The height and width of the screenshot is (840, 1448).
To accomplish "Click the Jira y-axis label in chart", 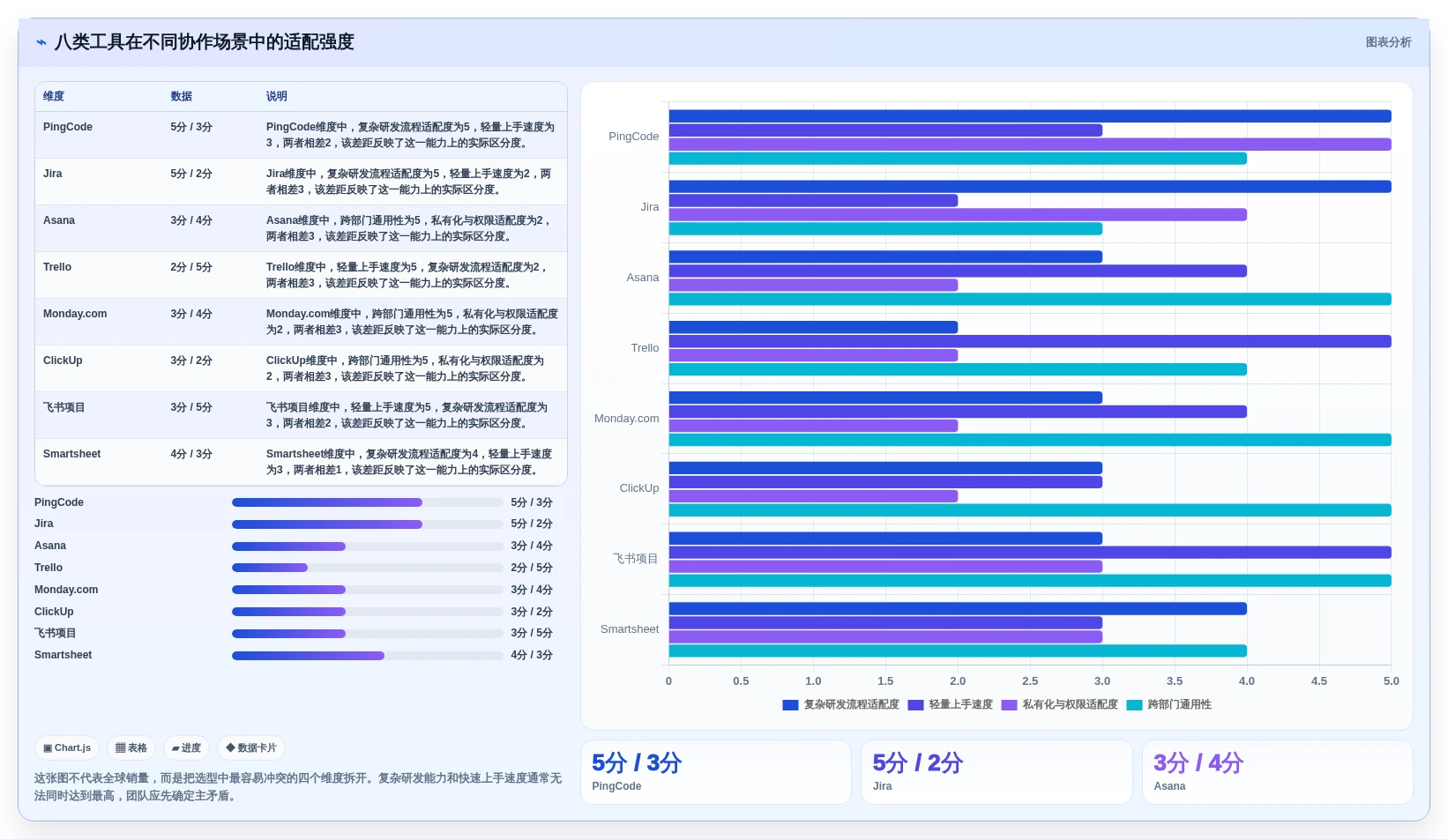I will (650, 207).
